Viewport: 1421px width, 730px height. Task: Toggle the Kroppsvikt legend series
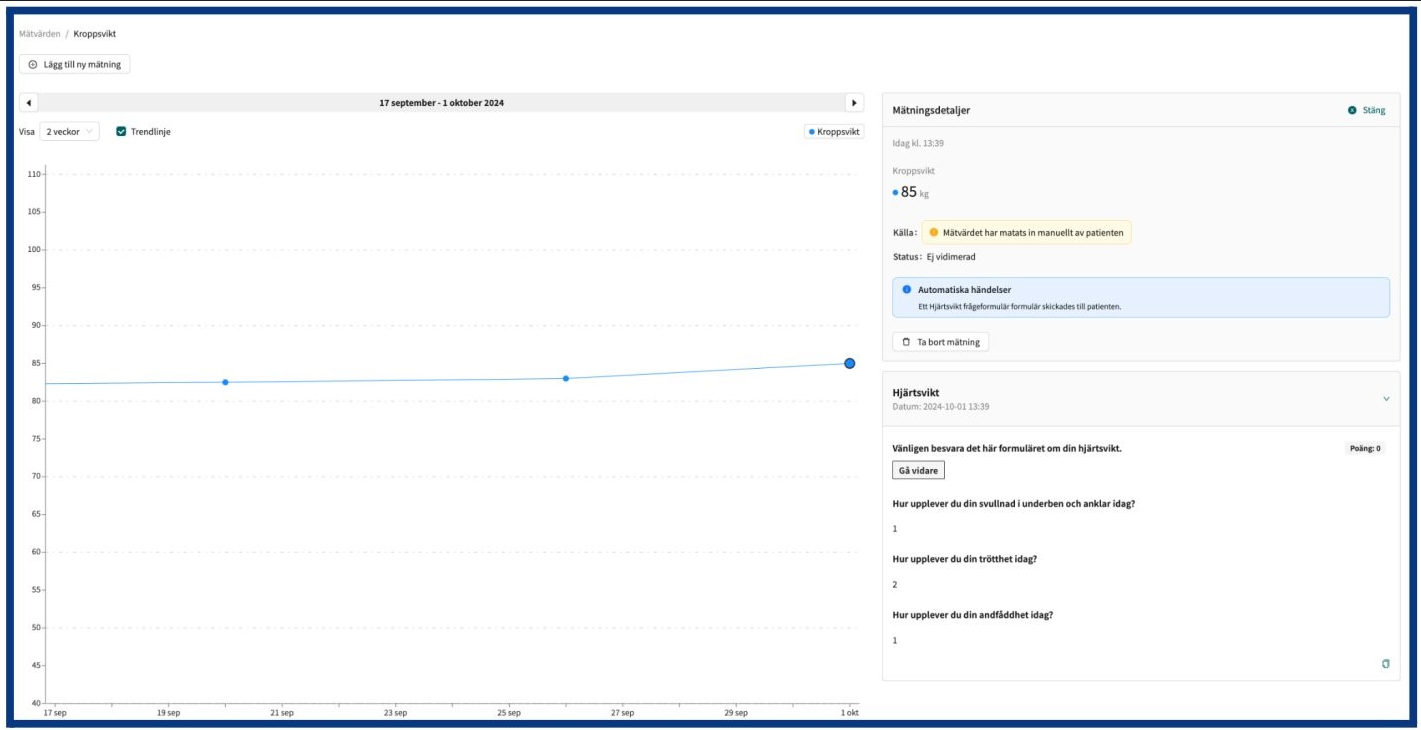click(x=835, y=132)
